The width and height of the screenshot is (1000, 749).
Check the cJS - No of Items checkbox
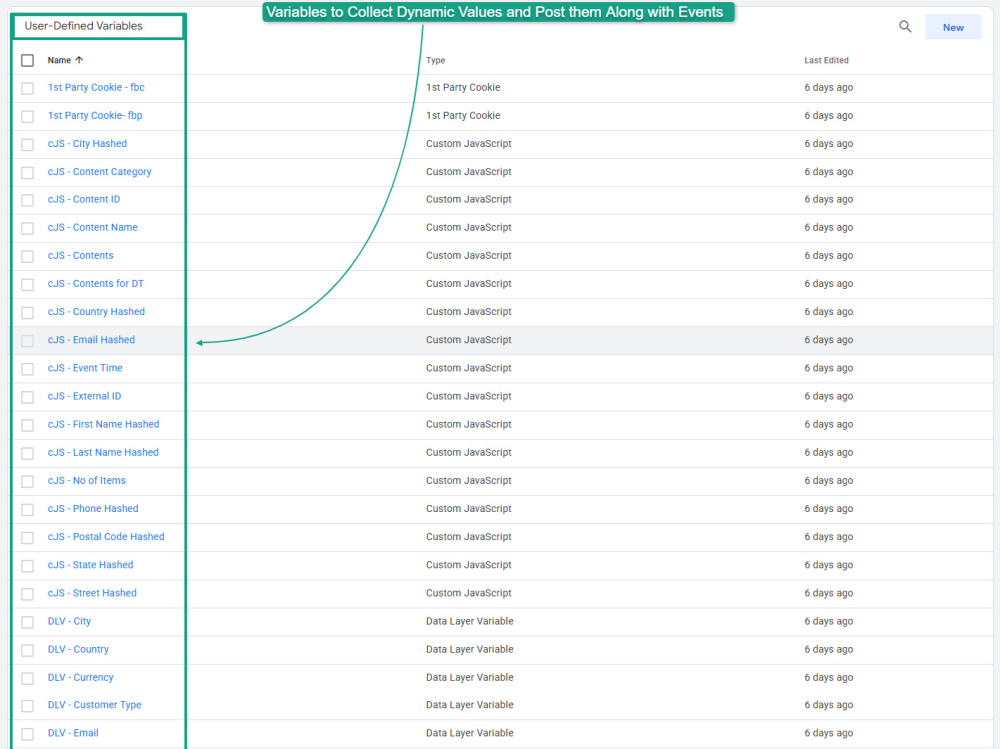27,481
